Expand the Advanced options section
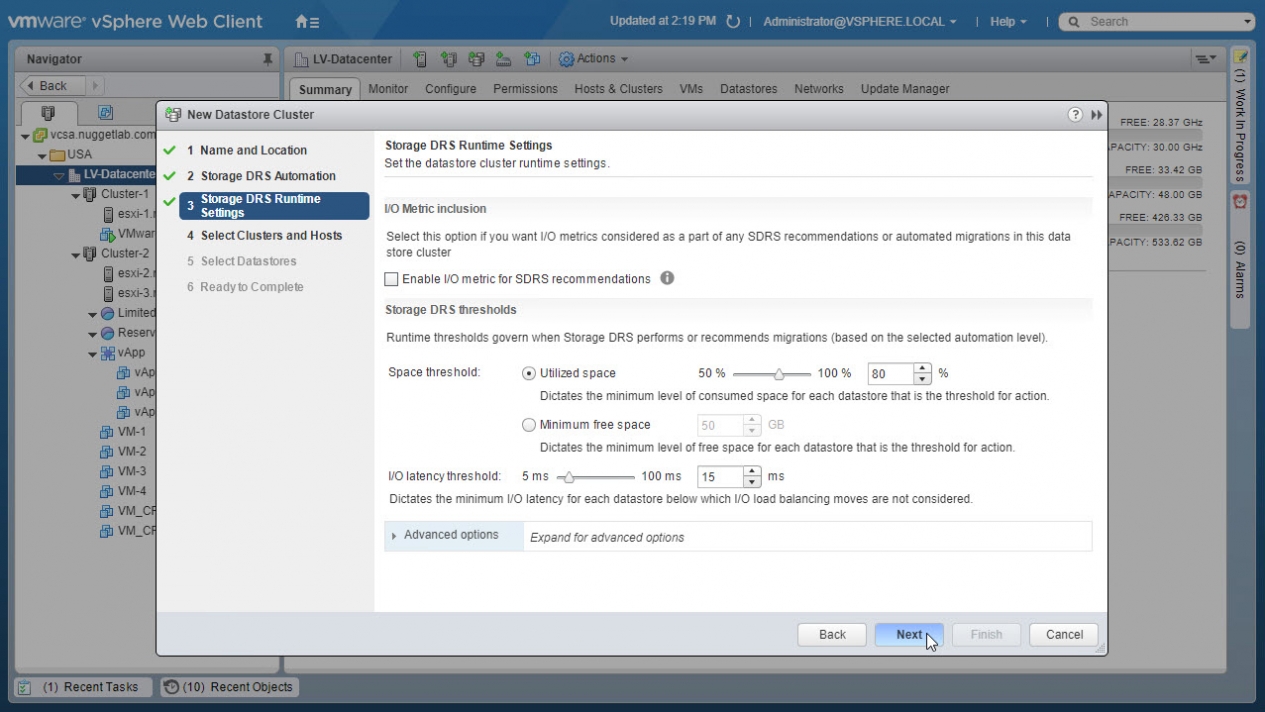 pyautogui.click(x=450, y=535)
